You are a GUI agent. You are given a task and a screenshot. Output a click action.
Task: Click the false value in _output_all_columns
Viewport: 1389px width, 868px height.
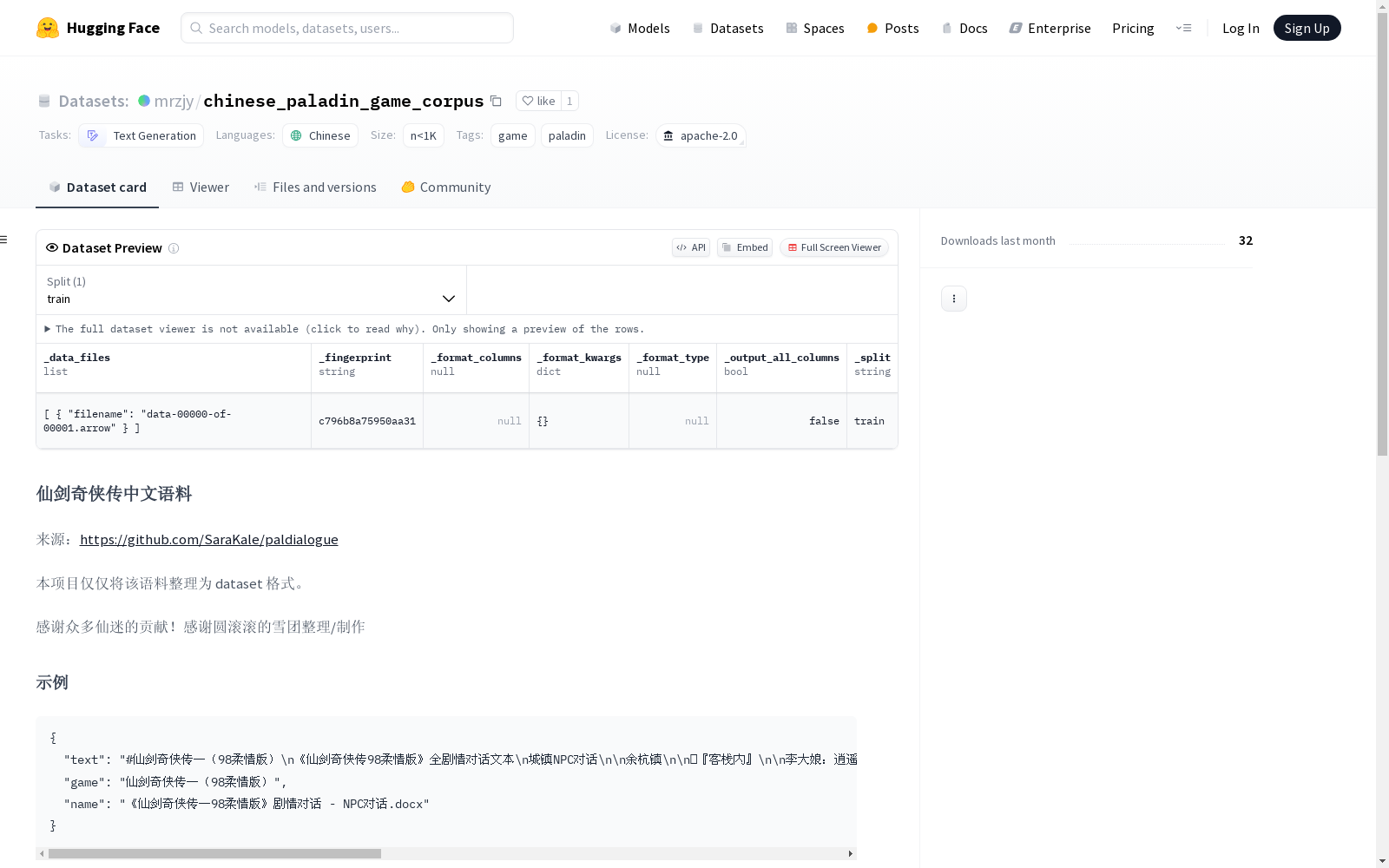[x=824, y=421]
